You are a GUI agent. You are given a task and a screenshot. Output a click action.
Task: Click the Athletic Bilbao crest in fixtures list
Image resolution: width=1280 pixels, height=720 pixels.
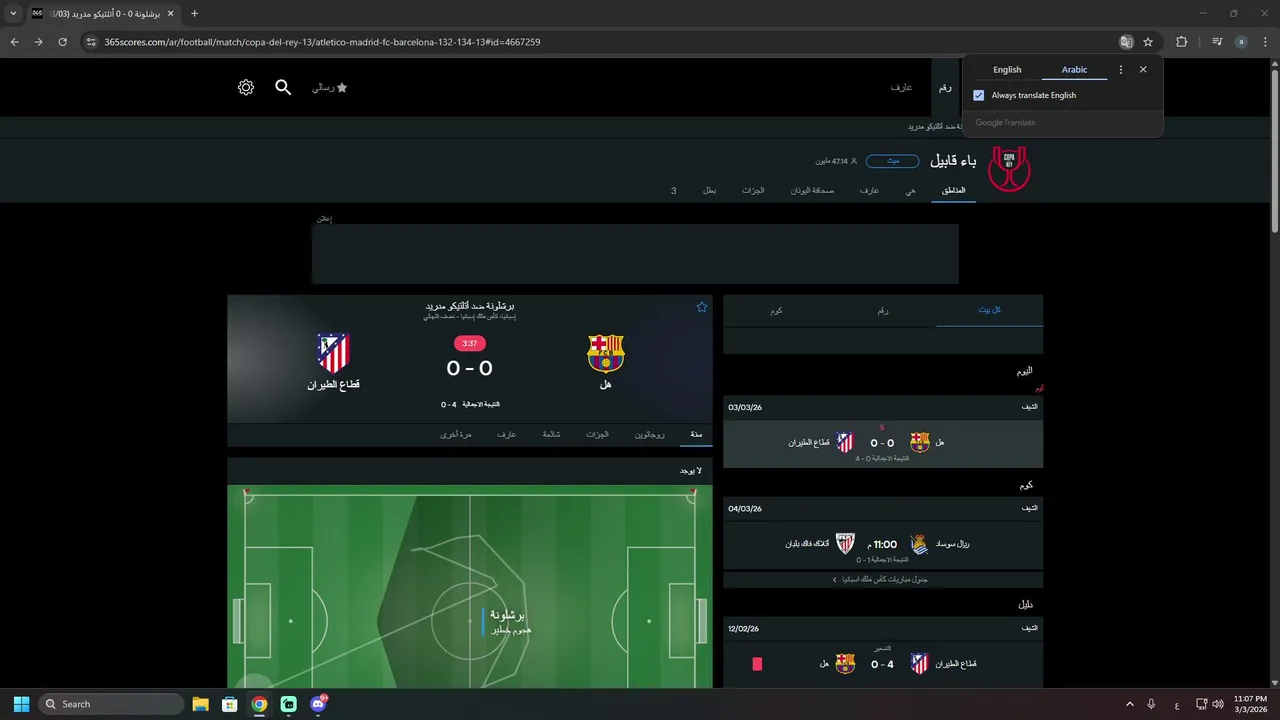click(x=845, y=544)
